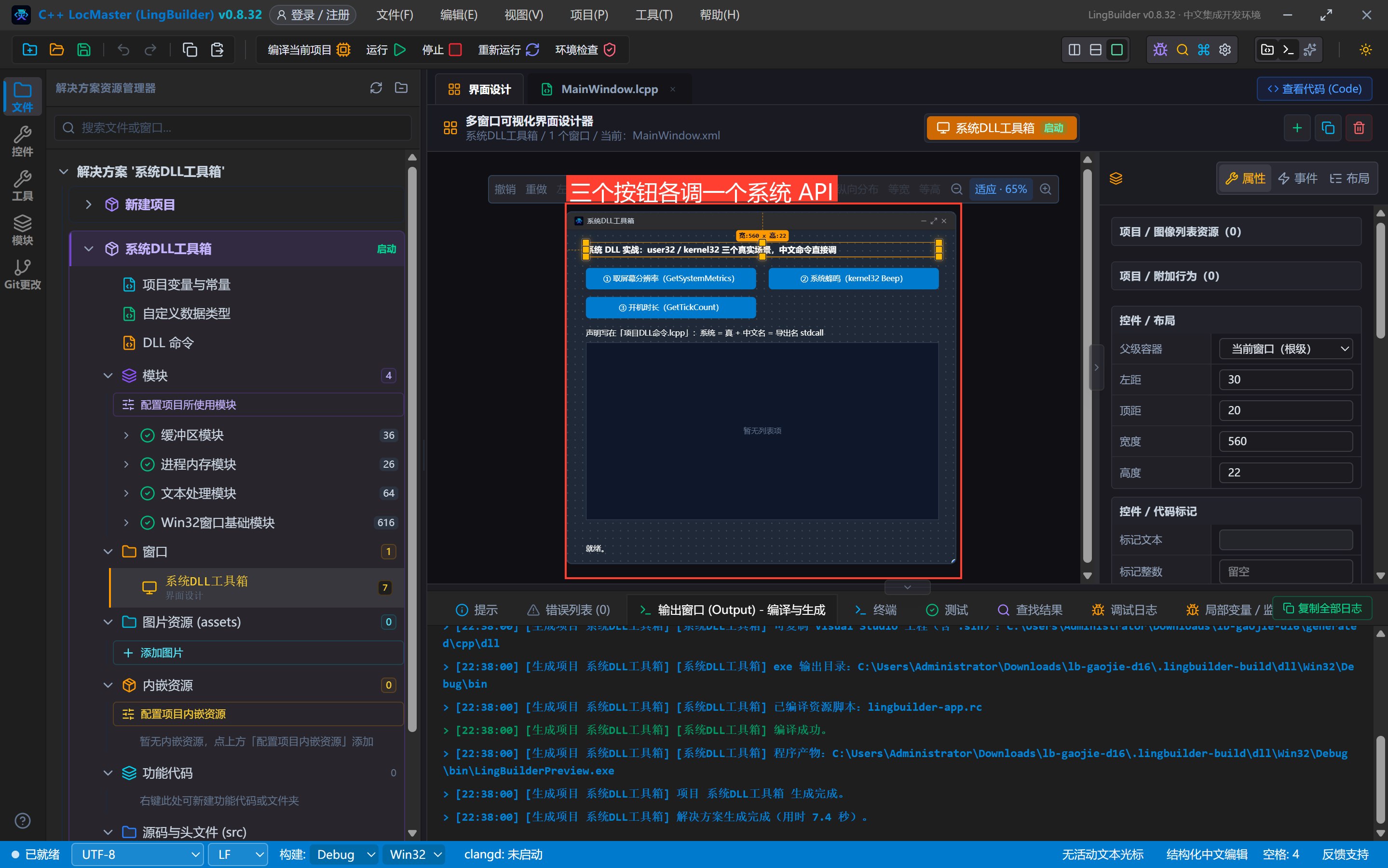Click 添加图片 button
Image resolution: width=1388 pixels, height=868 pixels.
click(x=258, y=653)
